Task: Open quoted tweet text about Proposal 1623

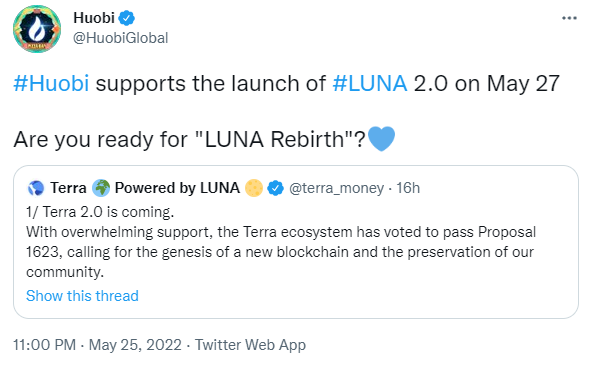Action: click(281, 242)
